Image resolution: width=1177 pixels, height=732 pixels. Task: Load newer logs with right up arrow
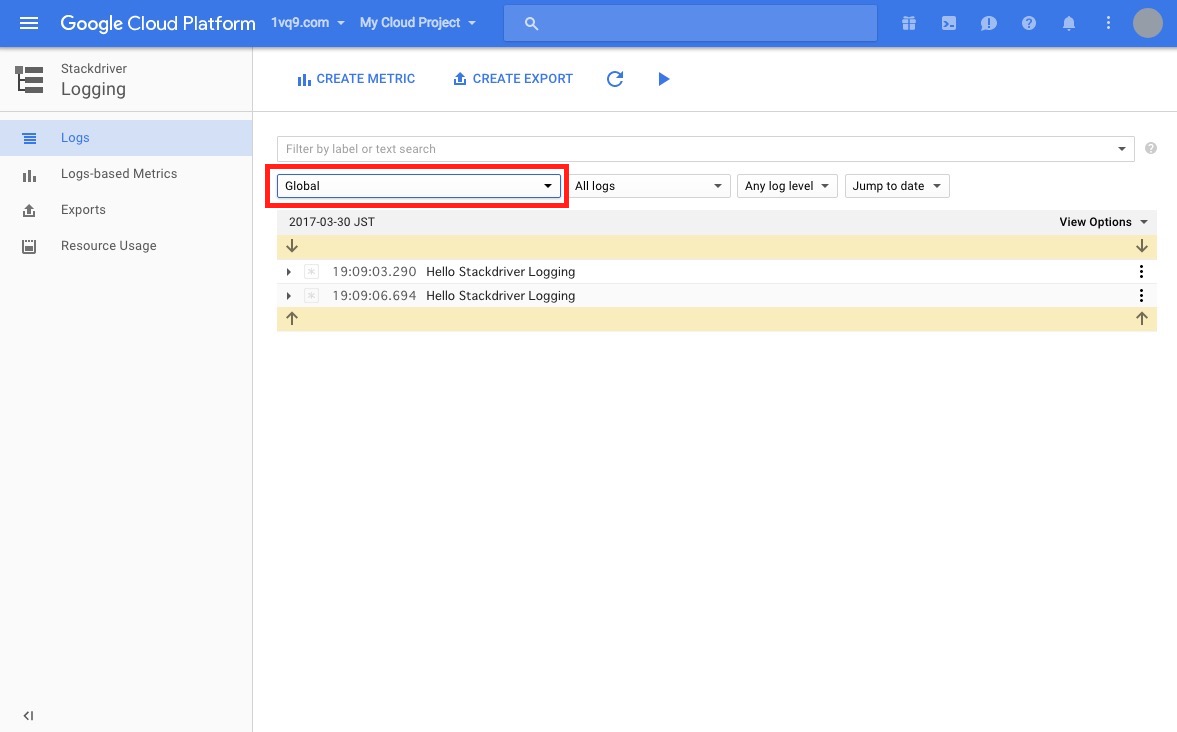pos(1142,318)
